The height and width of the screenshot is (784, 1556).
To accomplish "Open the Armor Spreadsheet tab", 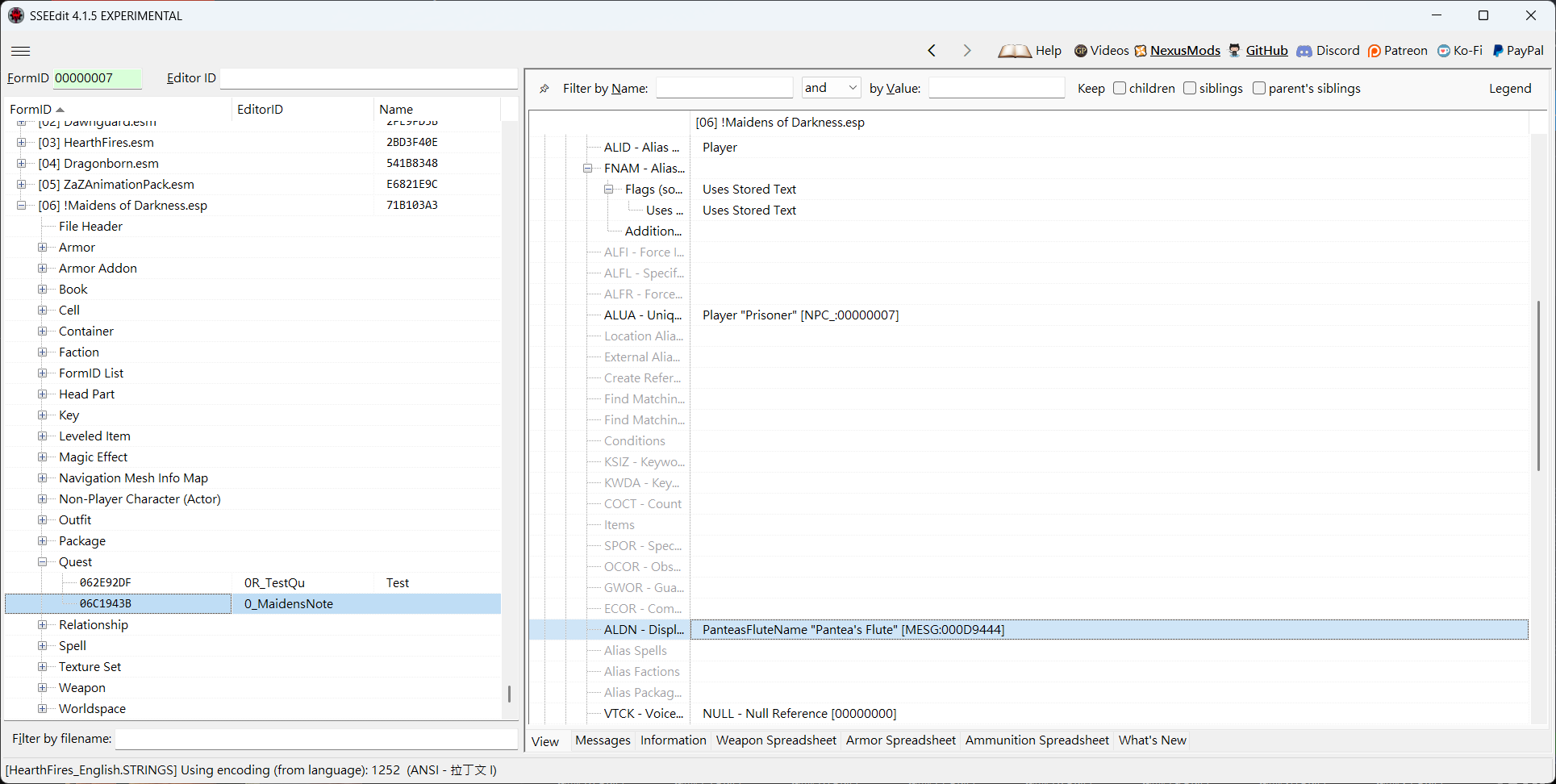I will (900, 740).
